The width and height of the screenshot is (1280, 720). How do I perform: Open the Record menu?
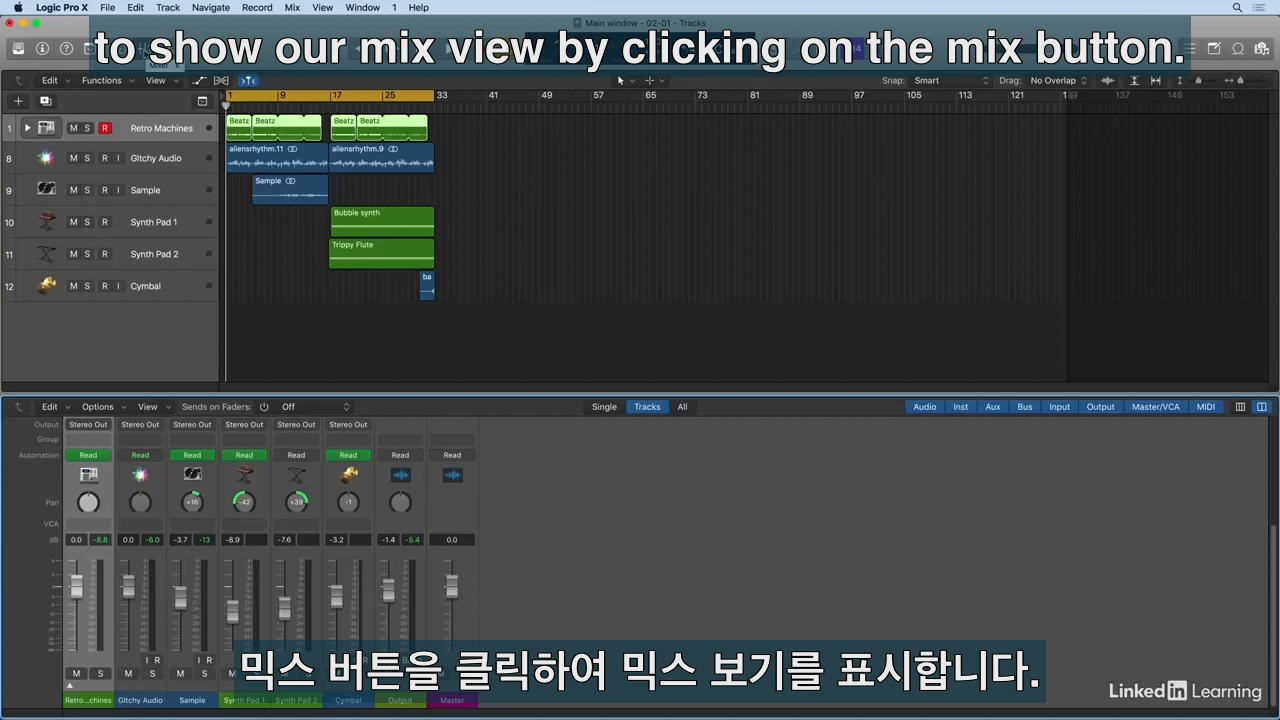(x=257, y=7)
